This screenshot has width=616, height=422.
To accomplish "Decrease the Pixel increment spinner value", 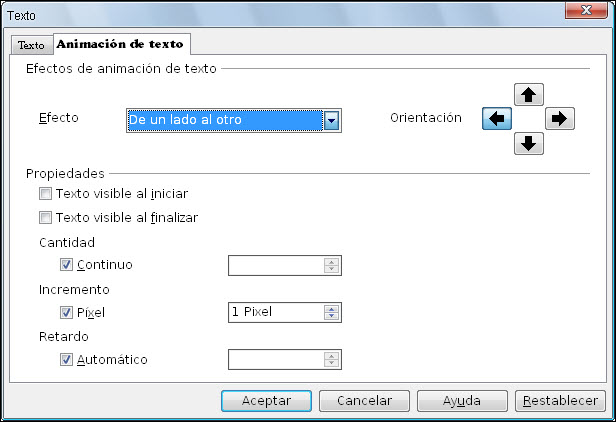I will [x=332, y=316].
